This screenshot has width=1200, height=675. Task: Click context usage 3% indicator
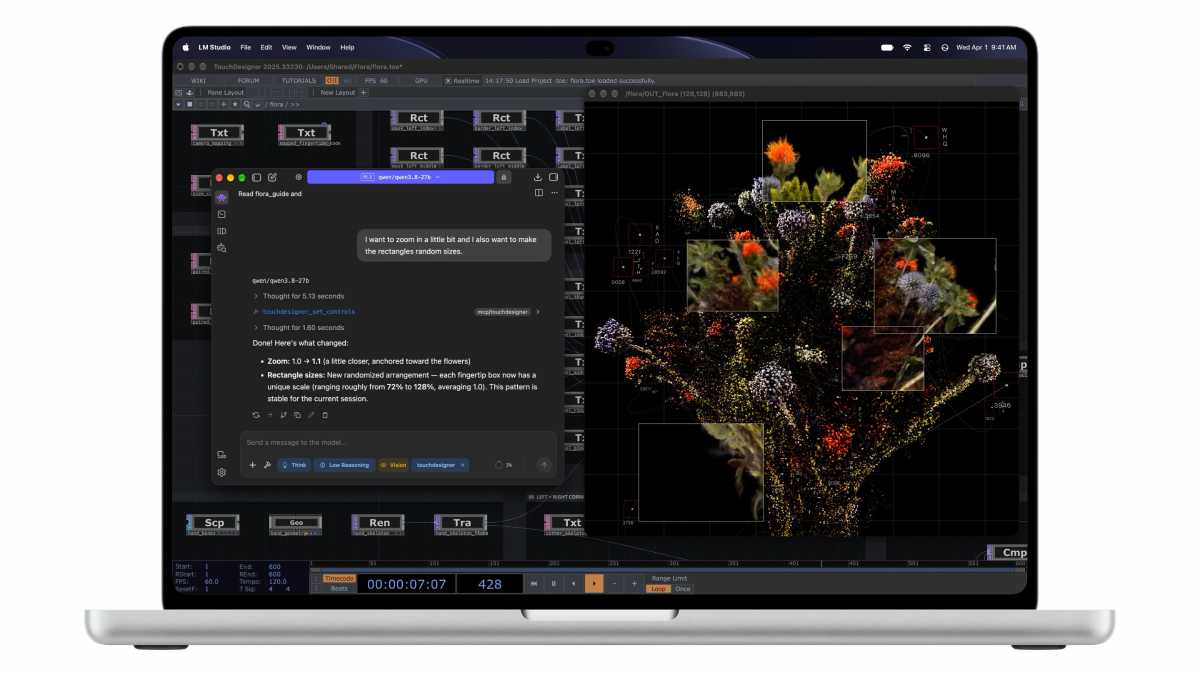tap(504, 465)
